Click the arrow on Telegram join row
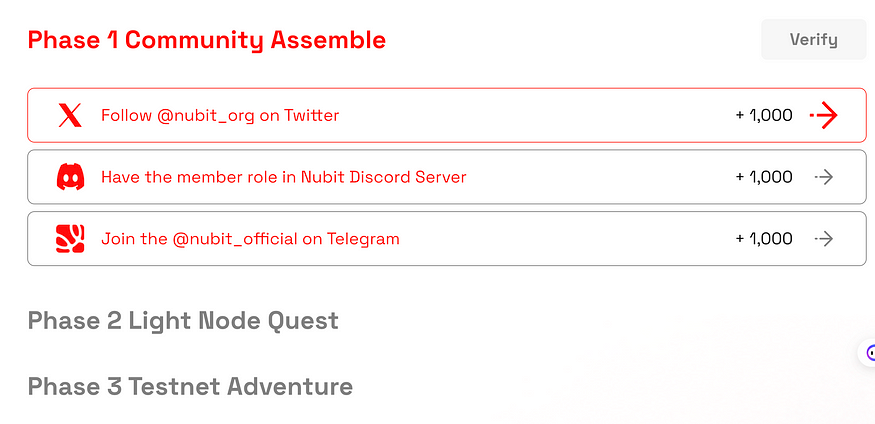The image size is (875, 424). pos(824,239)
